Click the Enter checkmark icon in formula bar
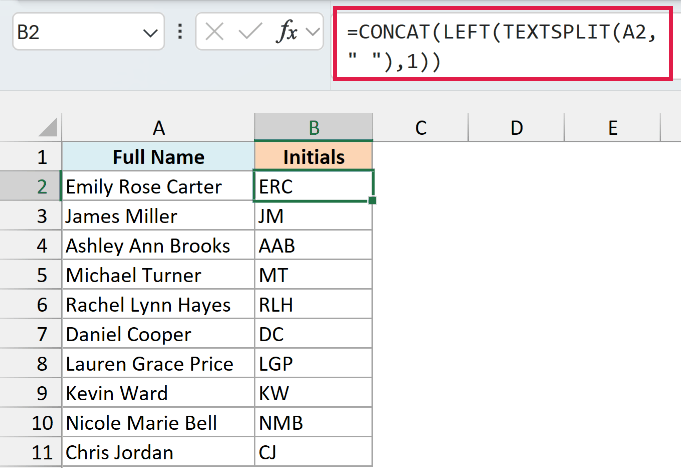 (250, 32)
